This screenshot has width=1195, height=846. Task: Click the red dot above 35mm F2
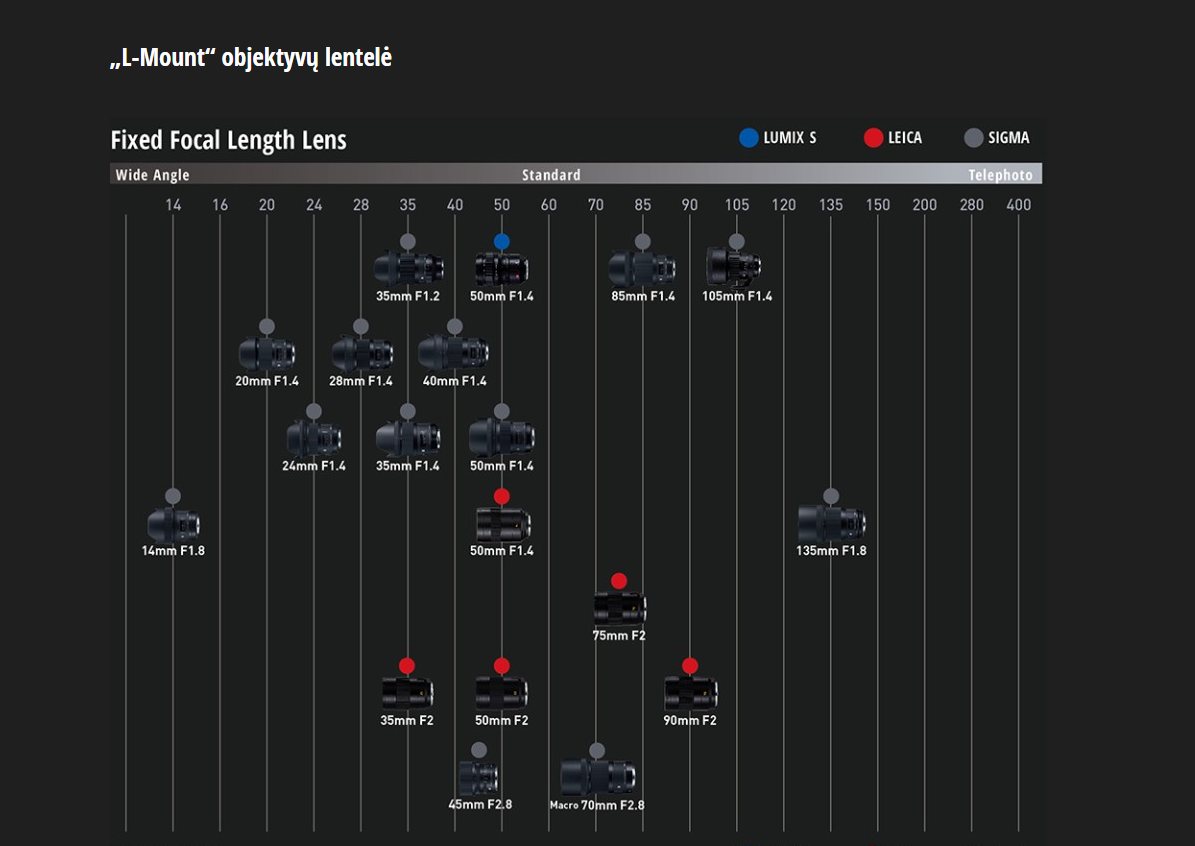pyautogui.click(x=407, y=665)
